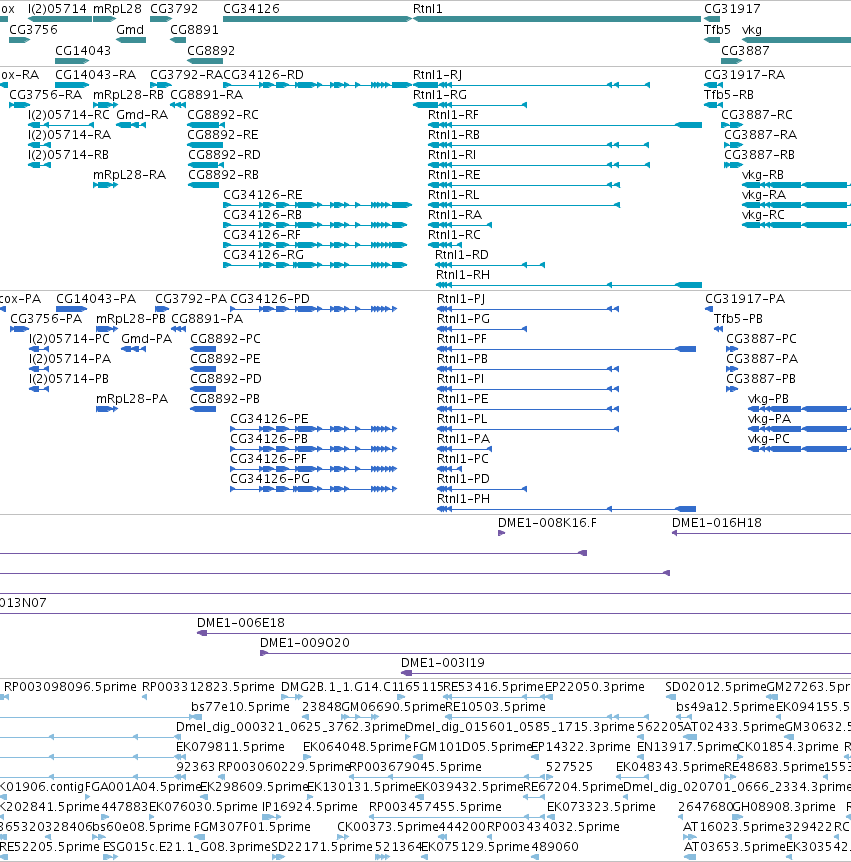
Task: Click the Tfb5 gene label
Action: (717, 30)
